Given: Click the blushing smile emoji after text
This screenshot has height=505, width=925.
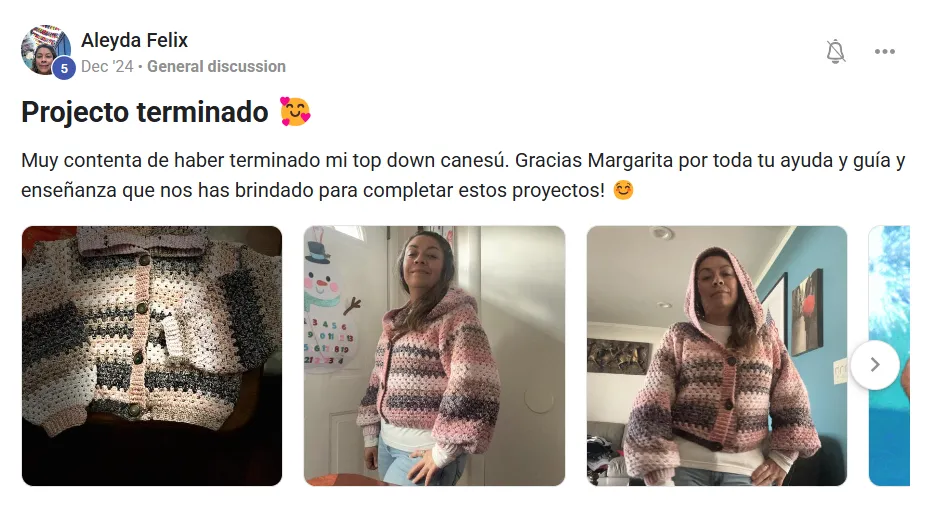Looking at the screenshot, I should (623, 190).
